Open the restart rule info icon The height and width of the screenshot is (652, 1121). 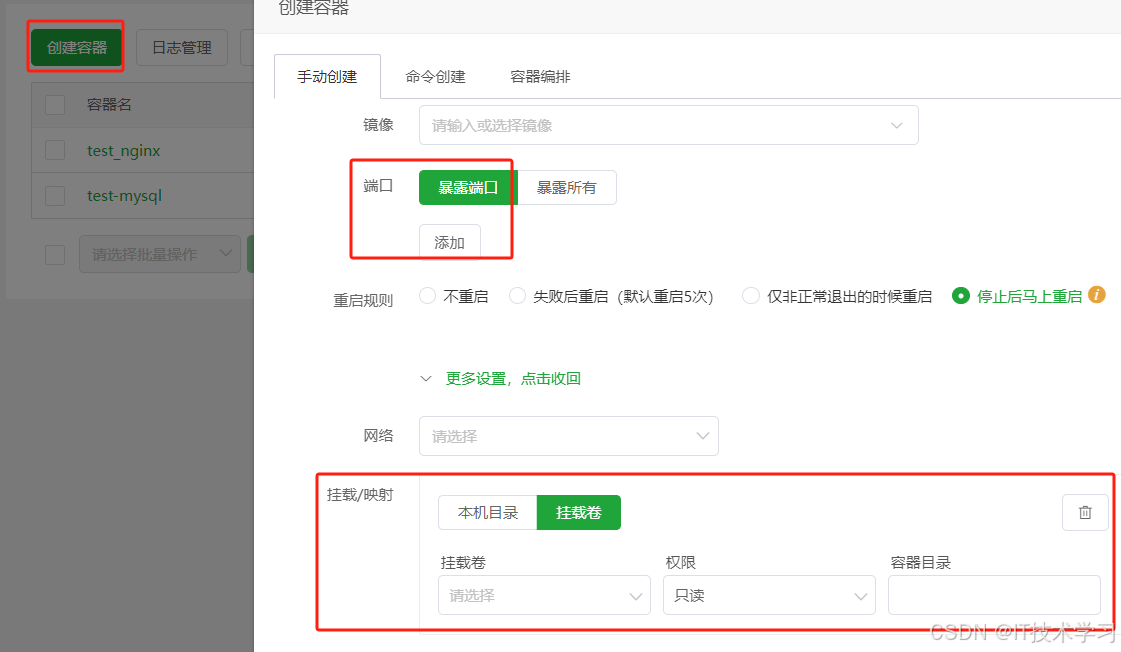pyautogui.click(x=1097, y=295)
